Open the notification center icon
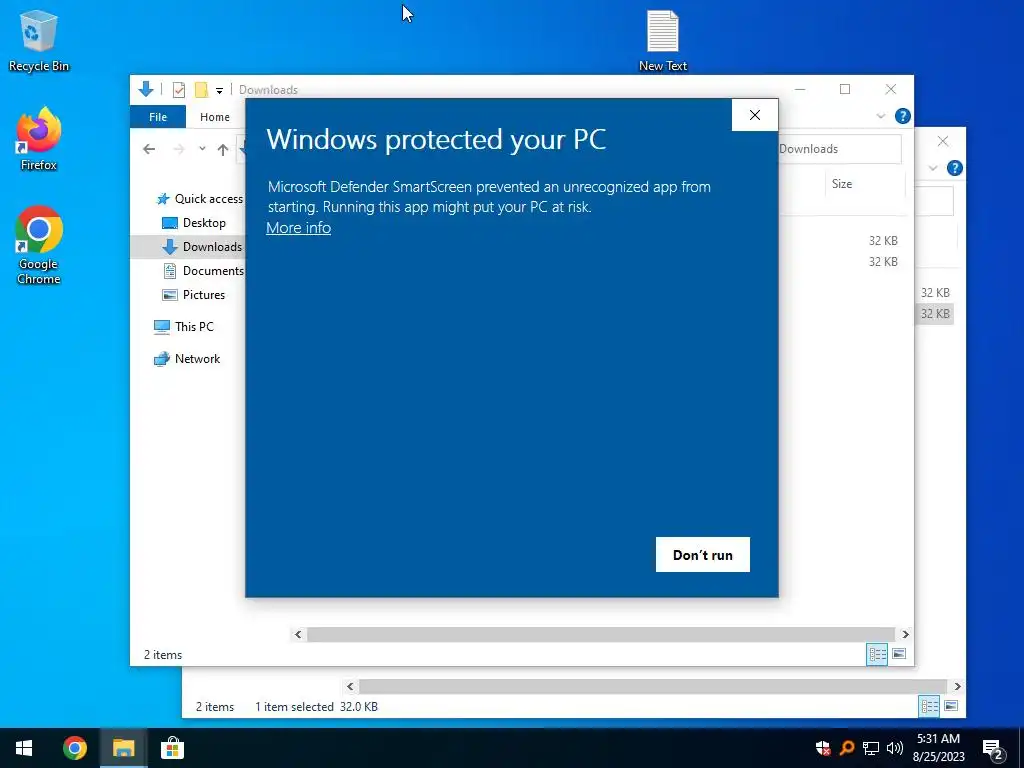Viewport: 1024px width, 768px height. 993,749
